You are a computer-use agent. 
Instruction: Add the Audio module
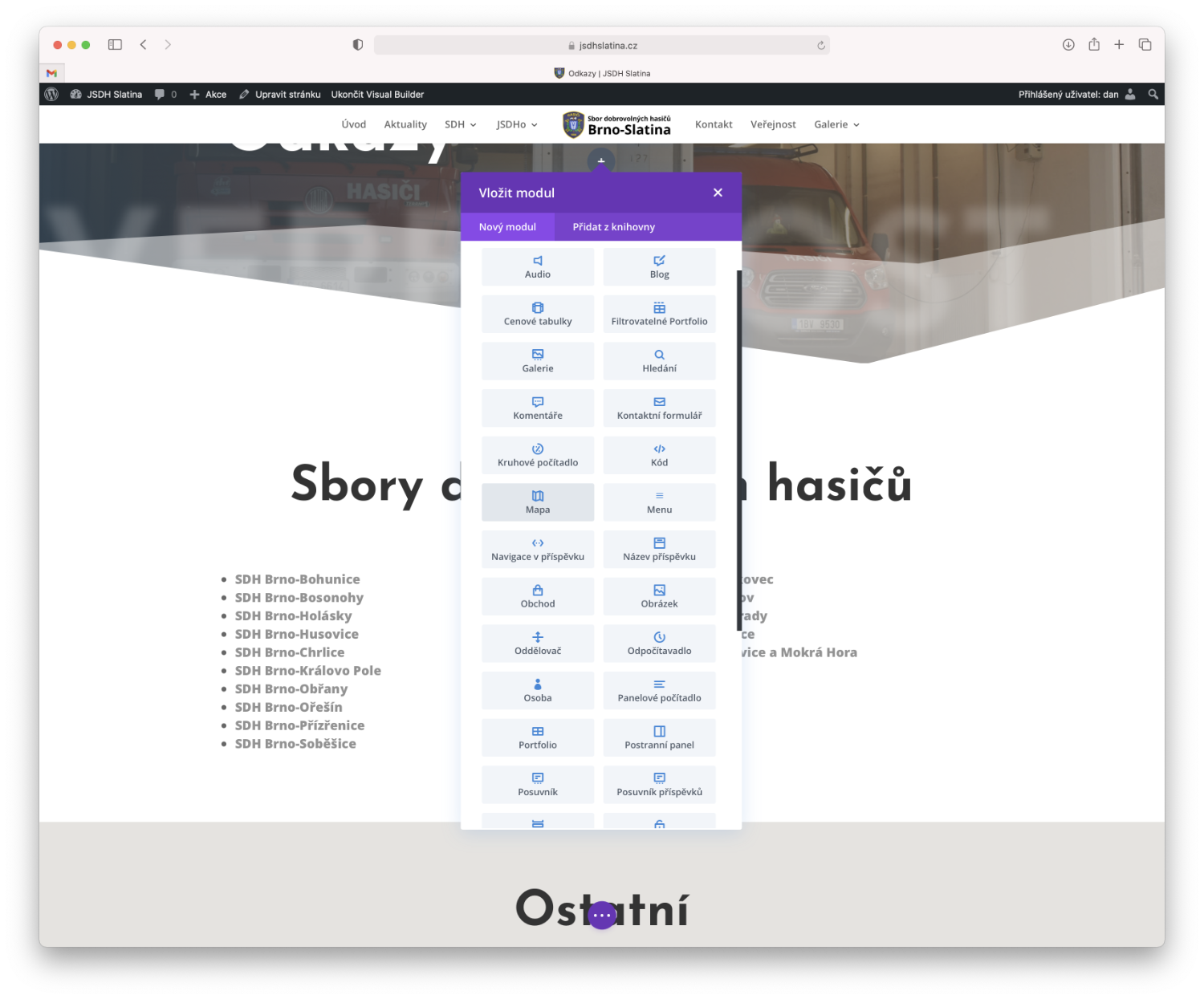coord(537,266)
